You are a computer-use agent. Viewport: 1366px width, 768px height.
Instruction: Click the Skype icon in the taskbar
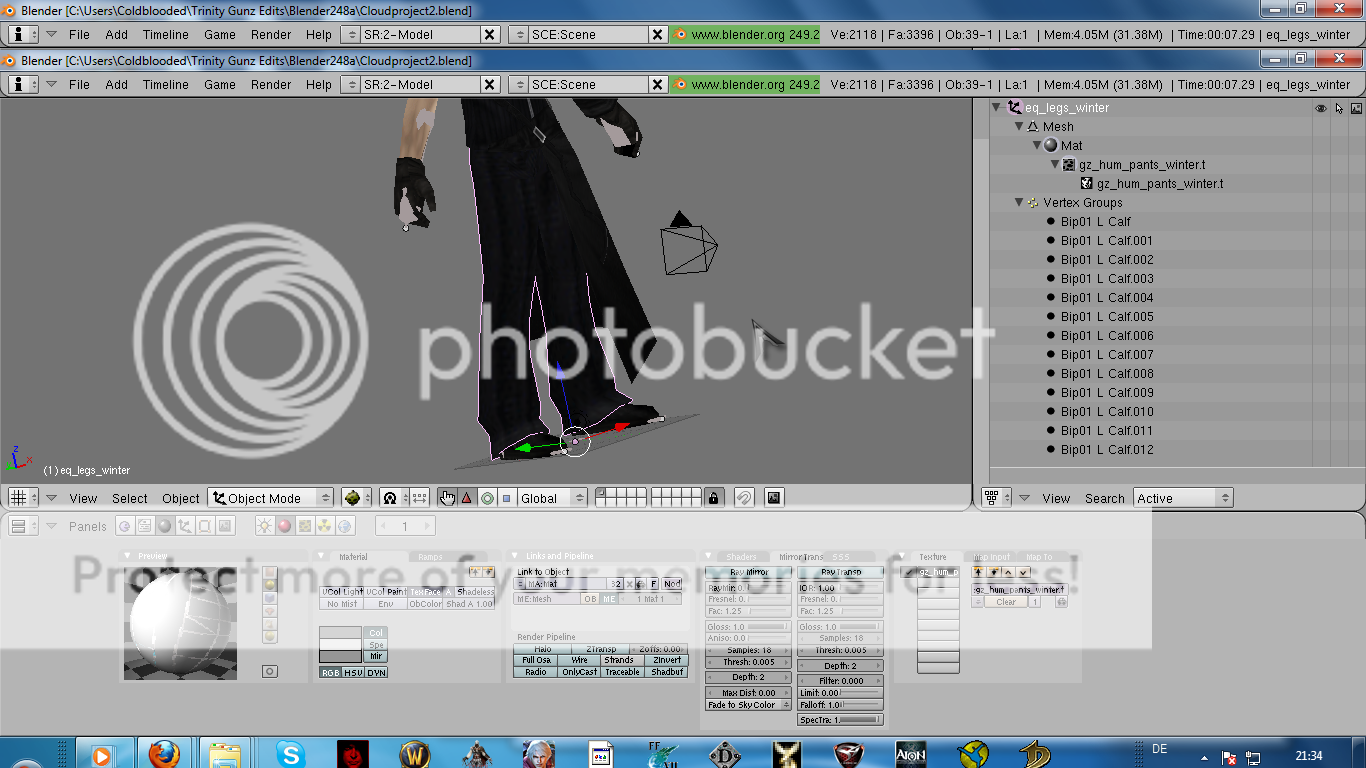point(291,753)
